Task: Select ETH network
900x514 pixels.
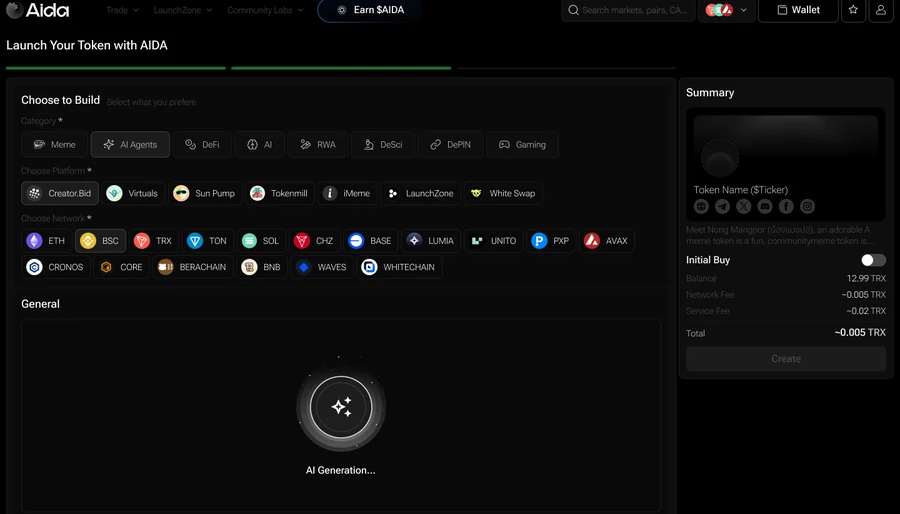Action: (x=46, y=241)
